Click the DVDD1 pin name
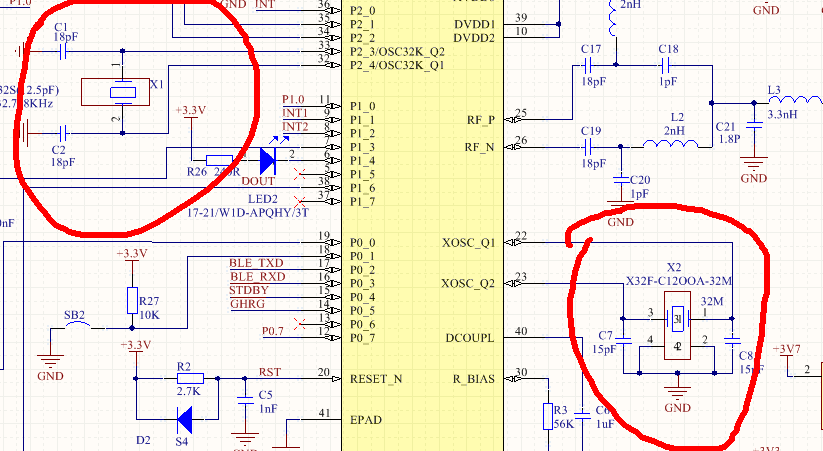 pos(474,24)
